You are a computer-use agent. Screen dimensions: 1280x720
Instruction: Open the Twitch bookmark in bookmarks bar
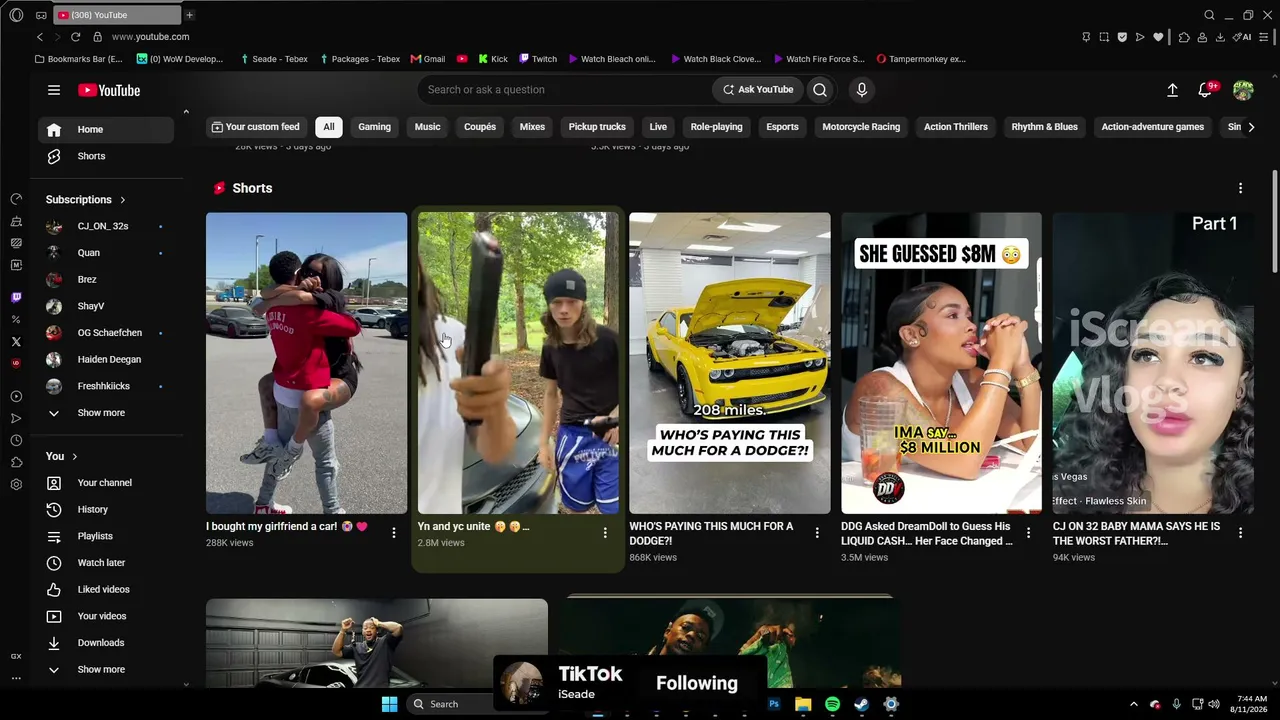pyautogui.click(x=538, y=59)
